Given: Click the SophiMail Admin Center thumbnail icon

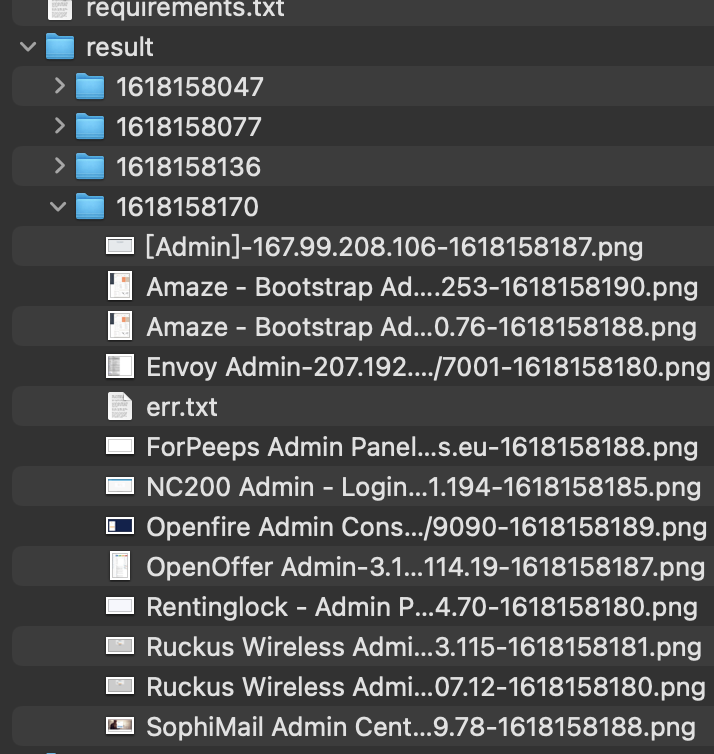Looking at the screenshot, I should point(120,726).
